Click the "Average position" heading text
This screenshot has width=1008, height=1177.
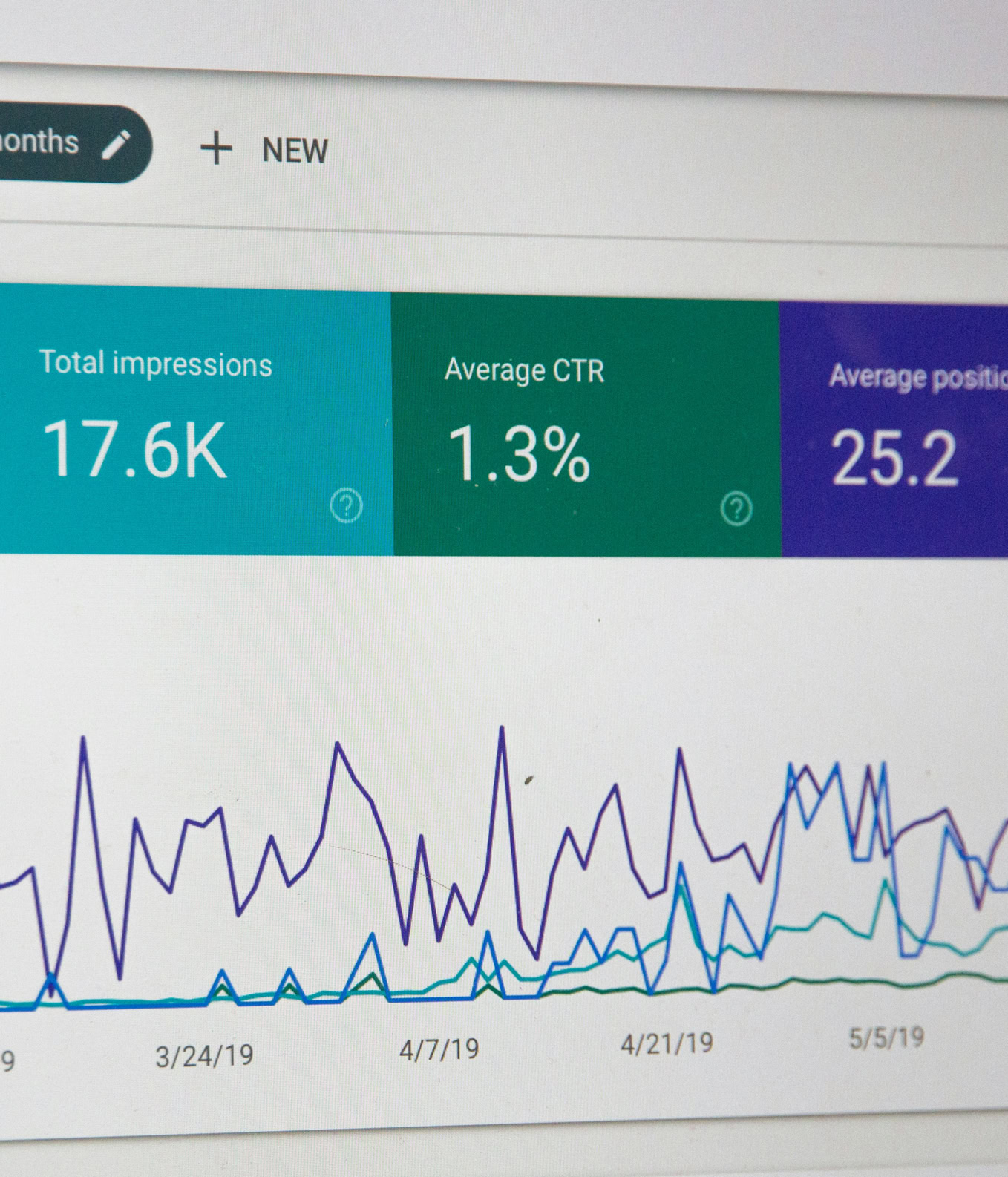tap(917, 377)
